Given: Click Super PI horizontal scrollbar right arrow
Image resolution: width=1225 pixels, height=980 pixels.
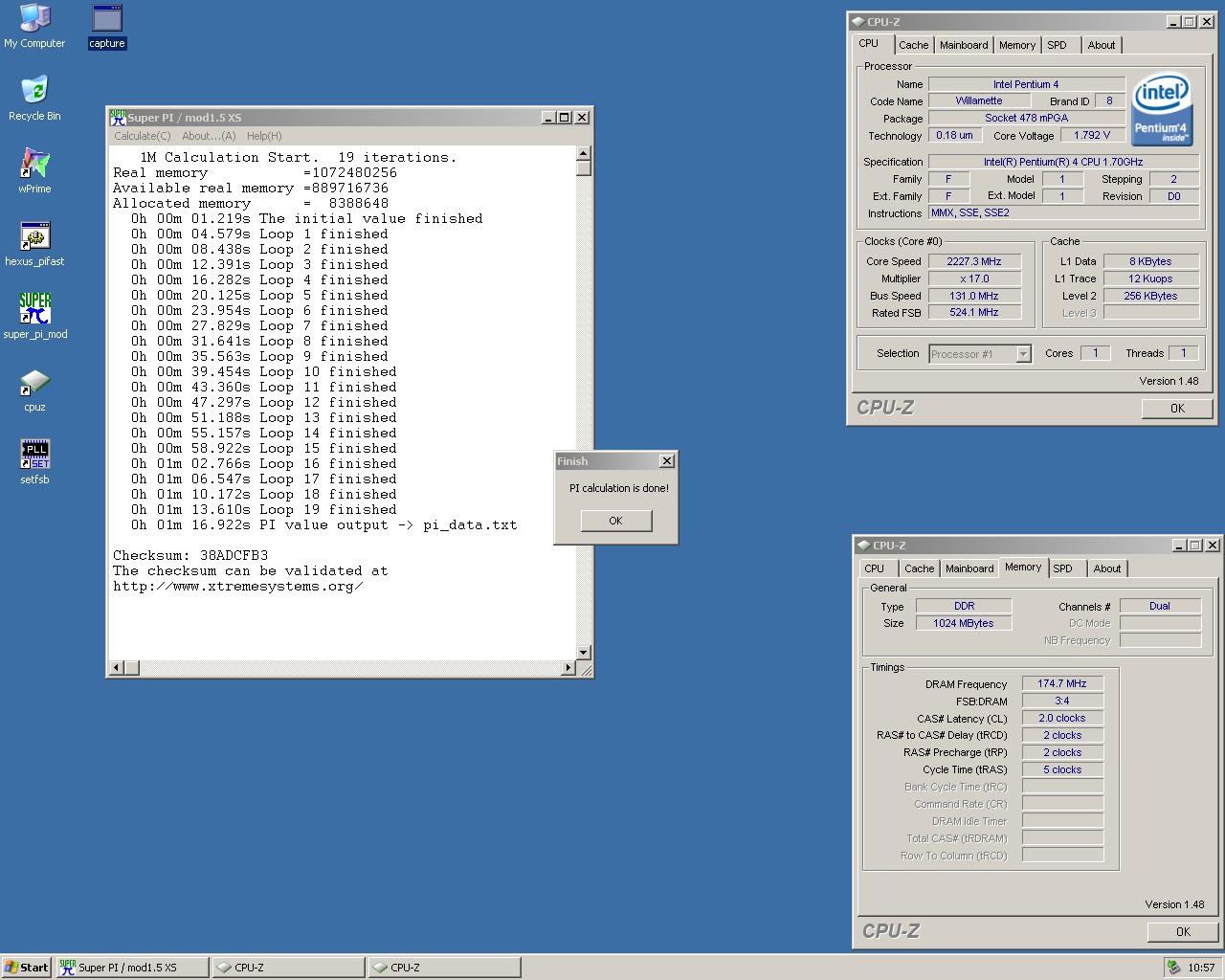Looking at the screenshot, I should coord(568,667).
